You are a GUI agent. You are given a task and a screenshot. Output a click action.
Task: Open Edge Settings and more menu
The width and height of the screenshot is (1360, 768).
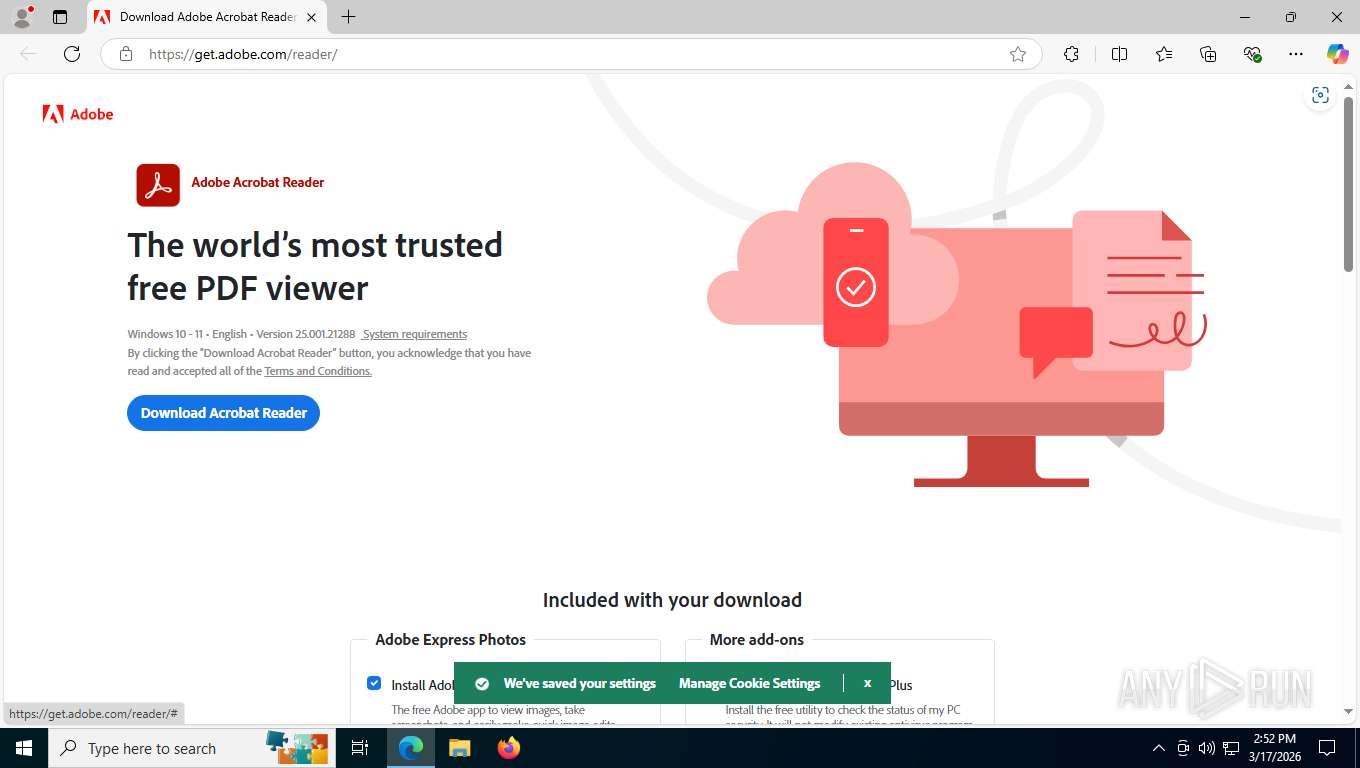point(1296,54)
